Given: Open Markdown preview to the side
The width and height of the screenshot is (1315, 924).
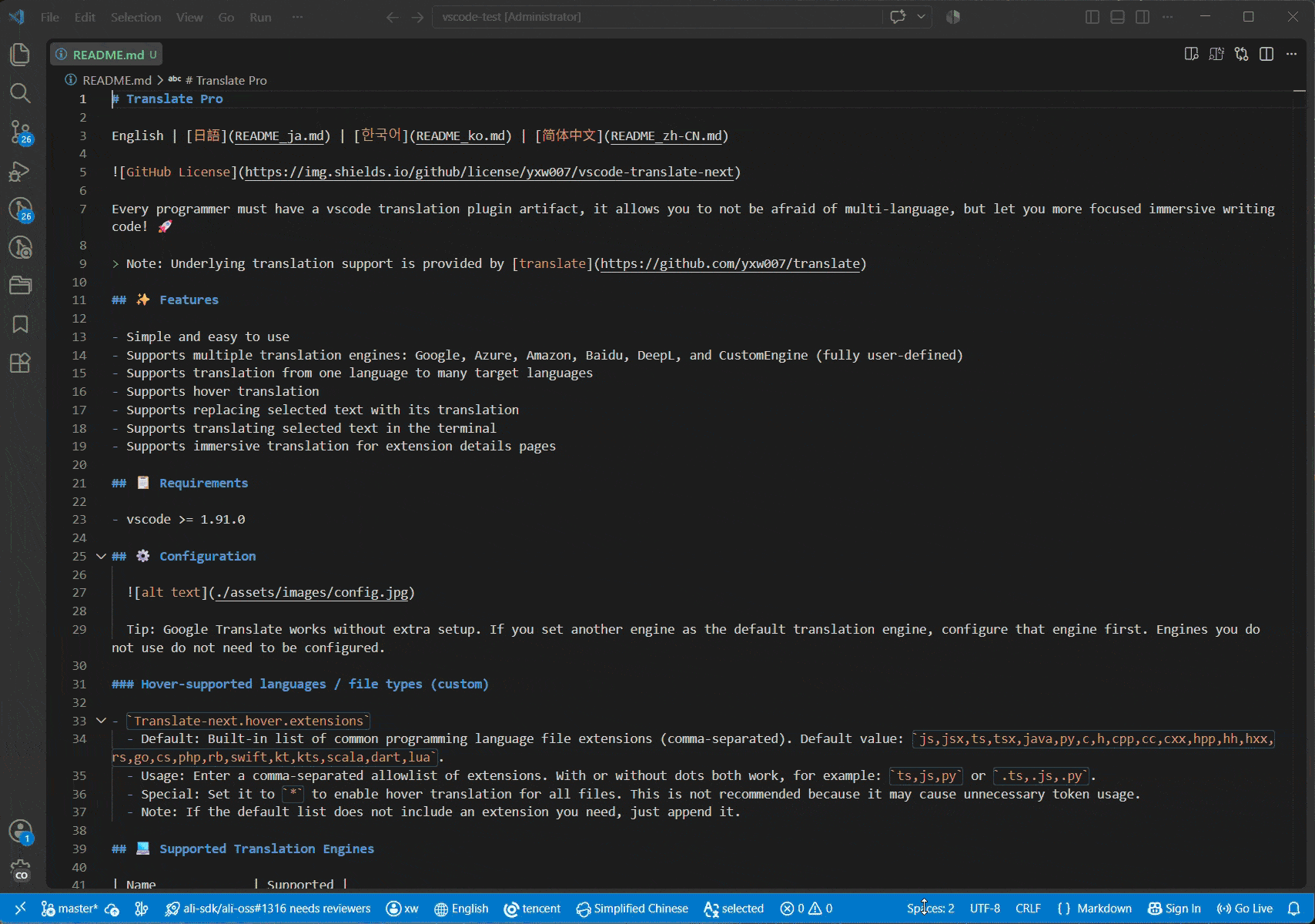Looking at the screenshot, I should 1191,54.
